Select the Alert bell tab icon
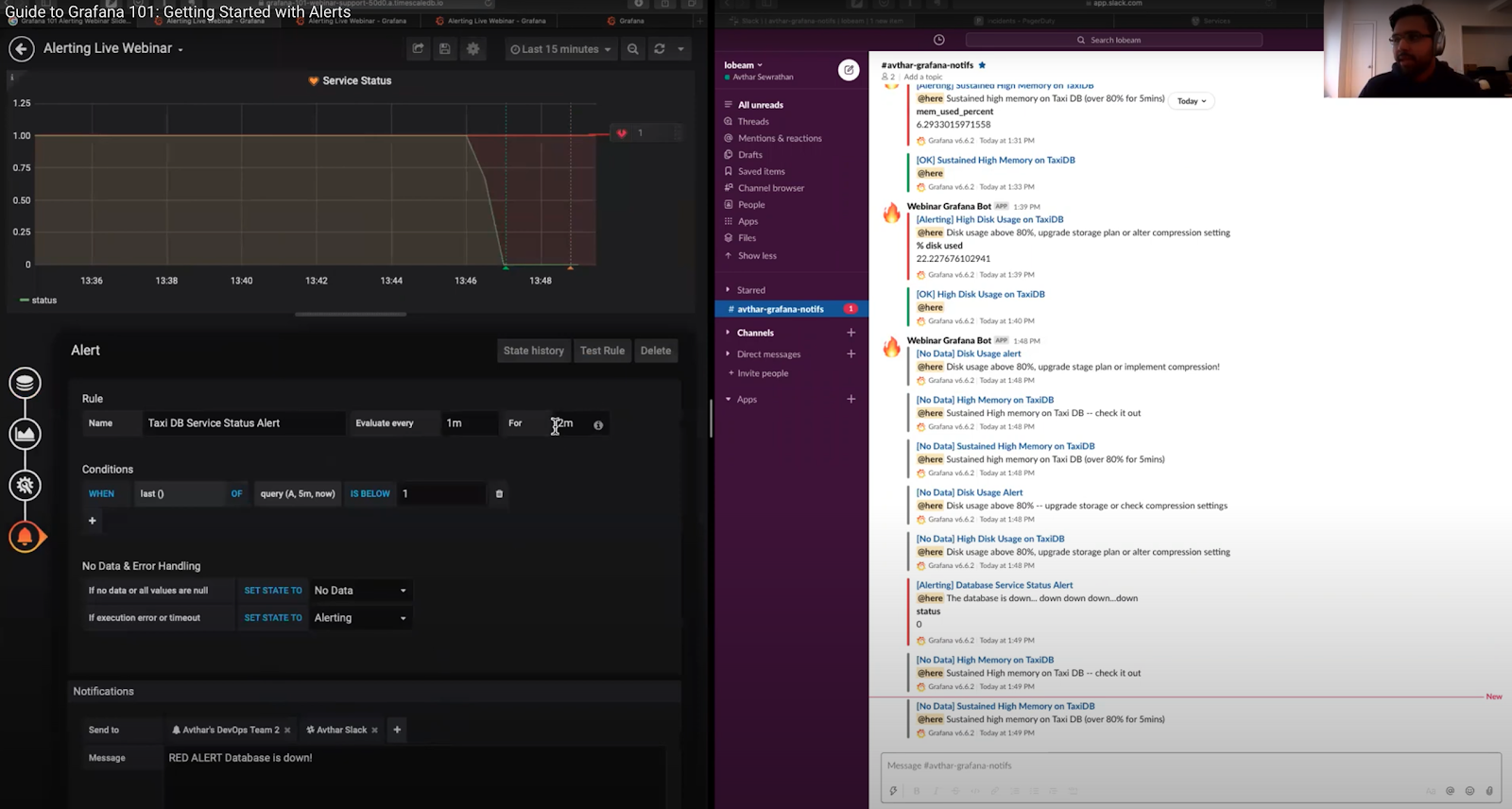 [26, 537]
